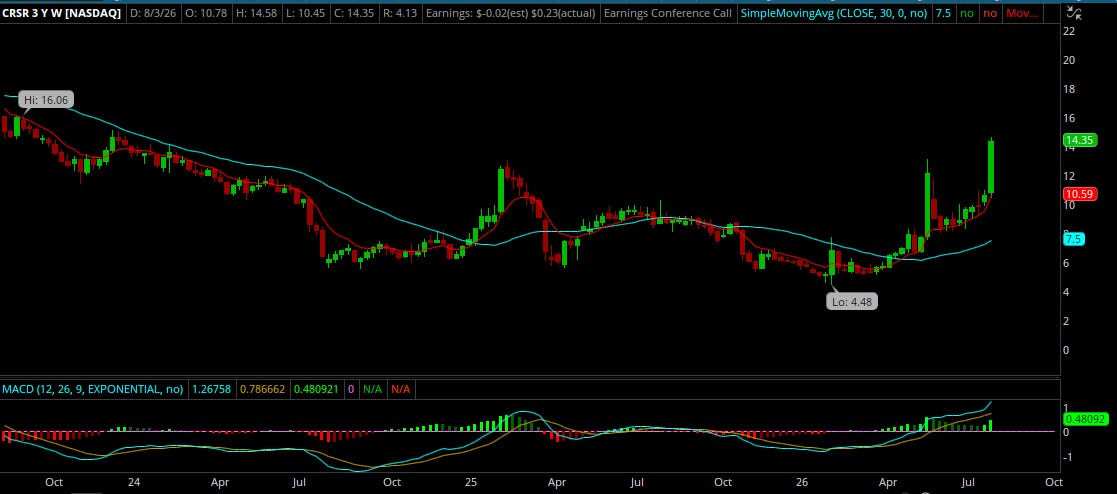Click the MACD value 1.26758
Screen dimensions: 1117x494
pos(210,389)
